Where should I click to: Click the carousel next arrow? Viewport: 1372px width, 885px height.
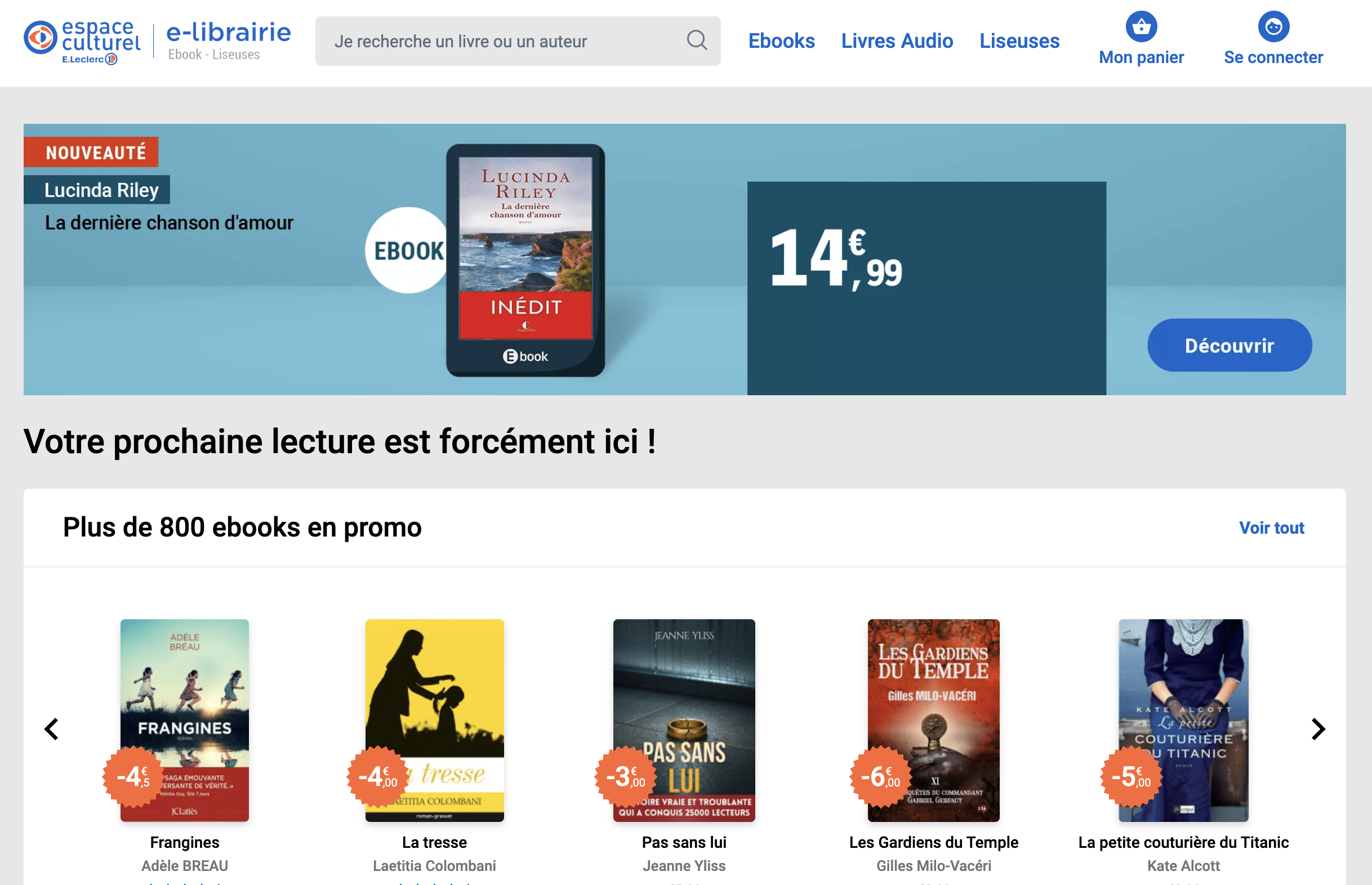click(x=1318, y=728)
